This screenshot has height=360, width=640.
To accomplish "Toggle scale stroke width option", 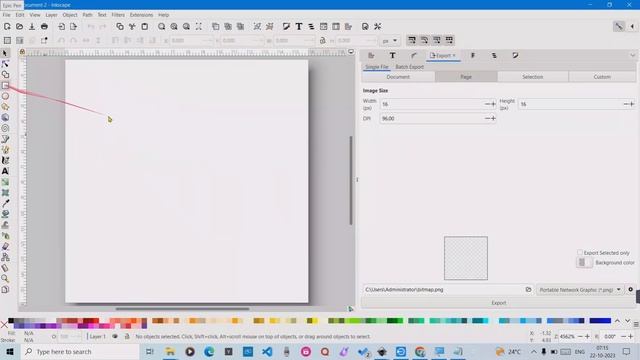I will (x=412, y=40).
